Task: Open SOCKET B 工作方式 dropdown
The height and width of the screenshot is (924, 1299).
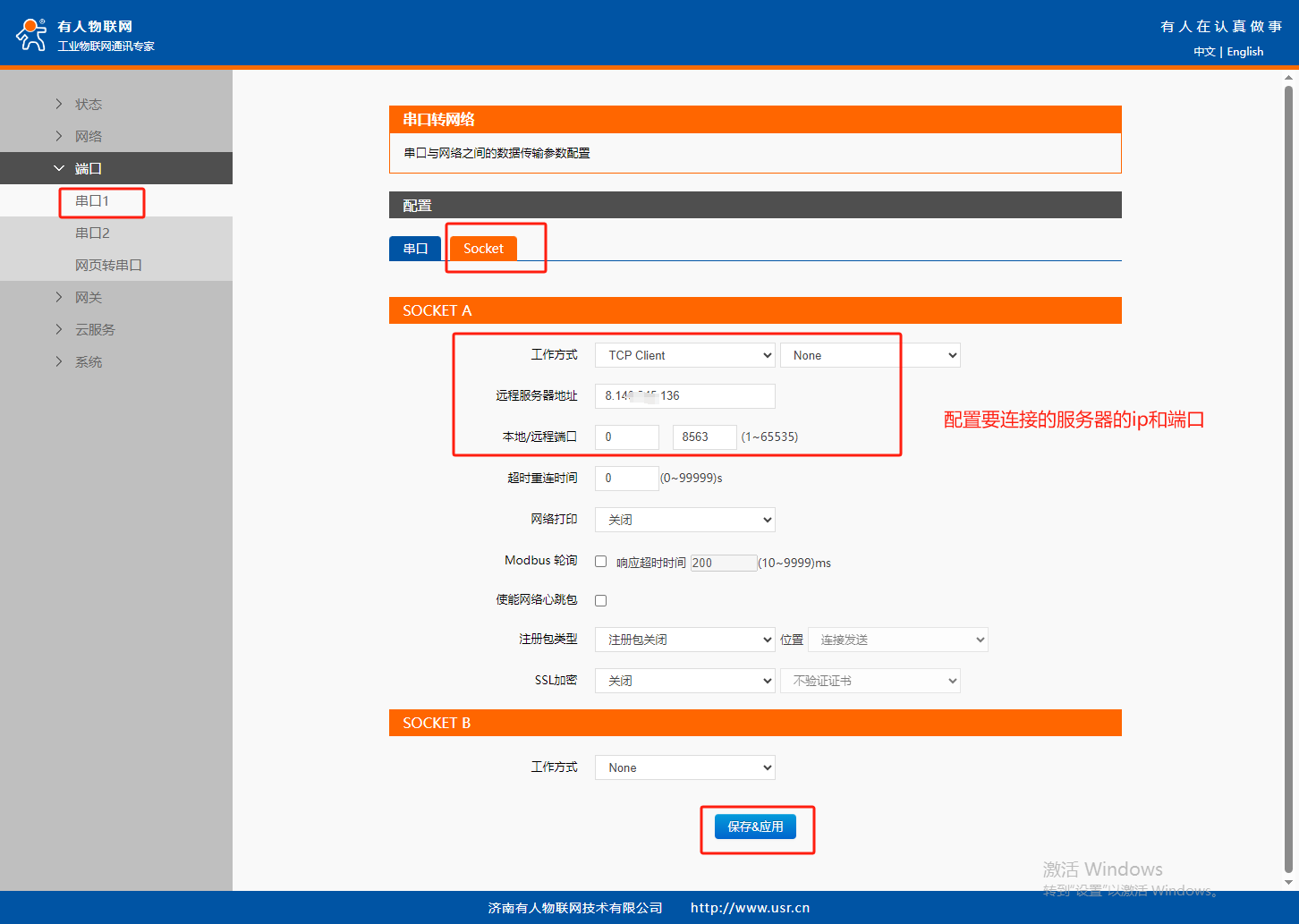Action: pos(684,767)
